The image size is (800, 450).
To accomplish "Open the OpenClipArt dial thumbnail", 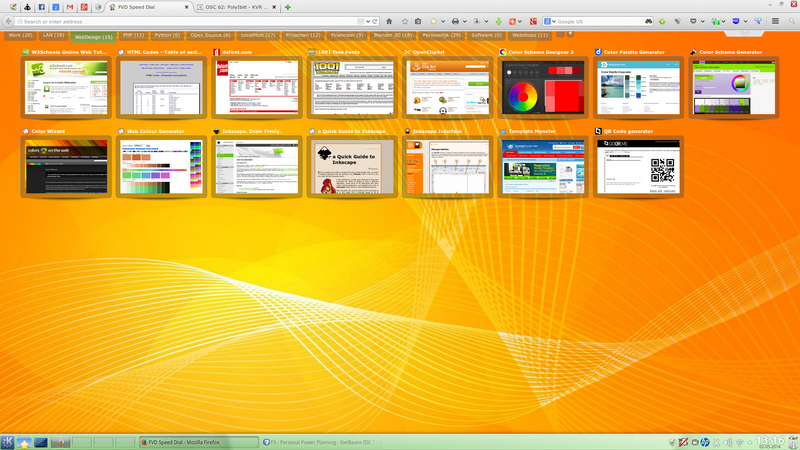I will point(447,87).
